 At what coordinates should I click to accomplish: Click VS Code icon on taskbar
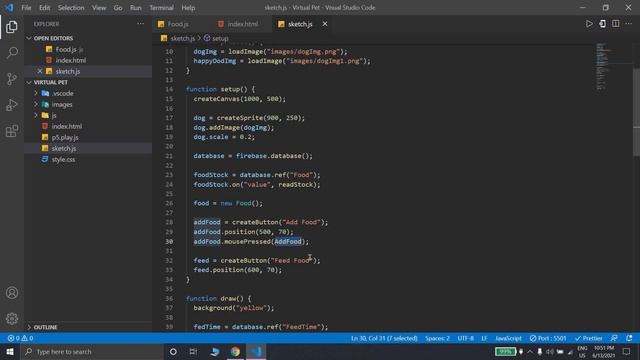click(256, 351)
